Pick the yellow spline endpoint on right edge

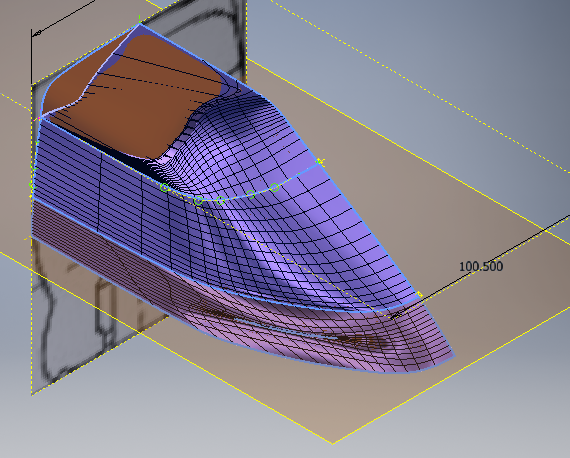tap(320, 161)
